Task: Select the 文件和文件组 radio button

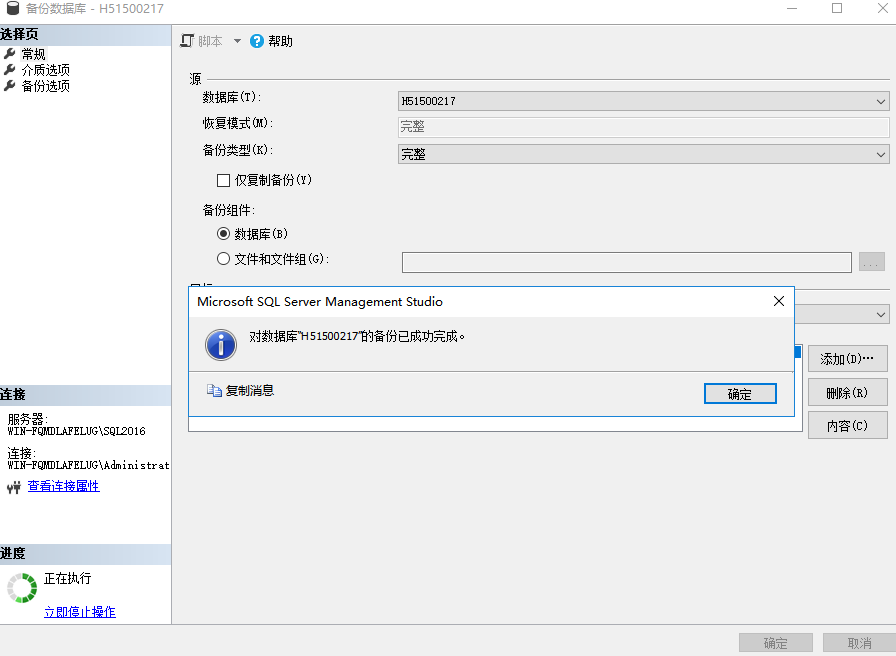Action: 224,260
